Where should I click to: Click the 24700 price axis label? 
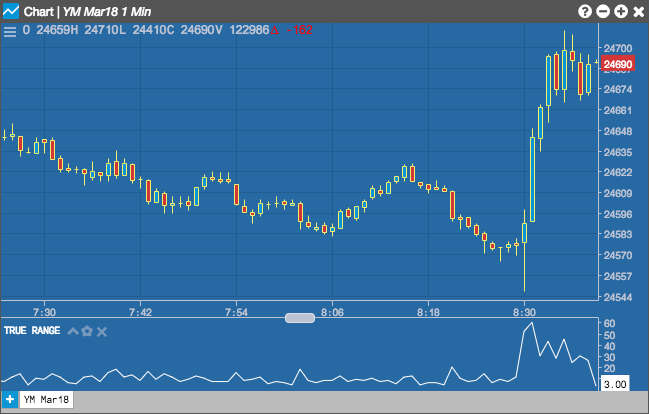(618, 48)
